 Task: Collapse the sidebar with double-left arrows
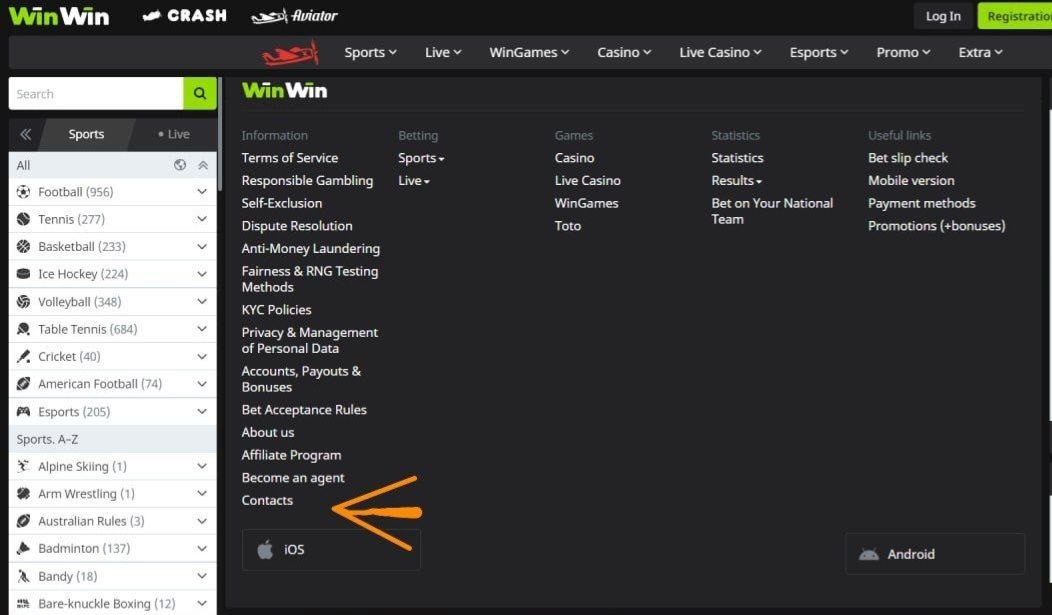[x=25, y=134]
